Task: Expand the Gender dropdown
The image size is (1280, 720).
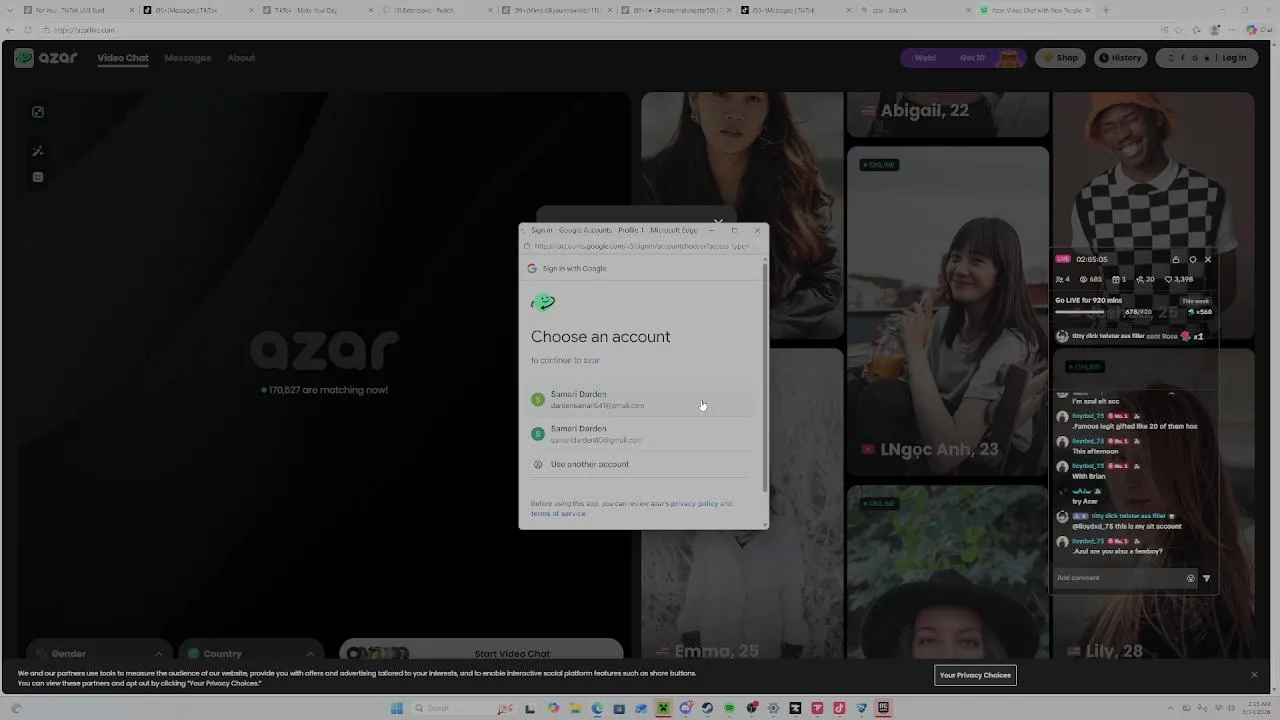Action: click(99, 653)
